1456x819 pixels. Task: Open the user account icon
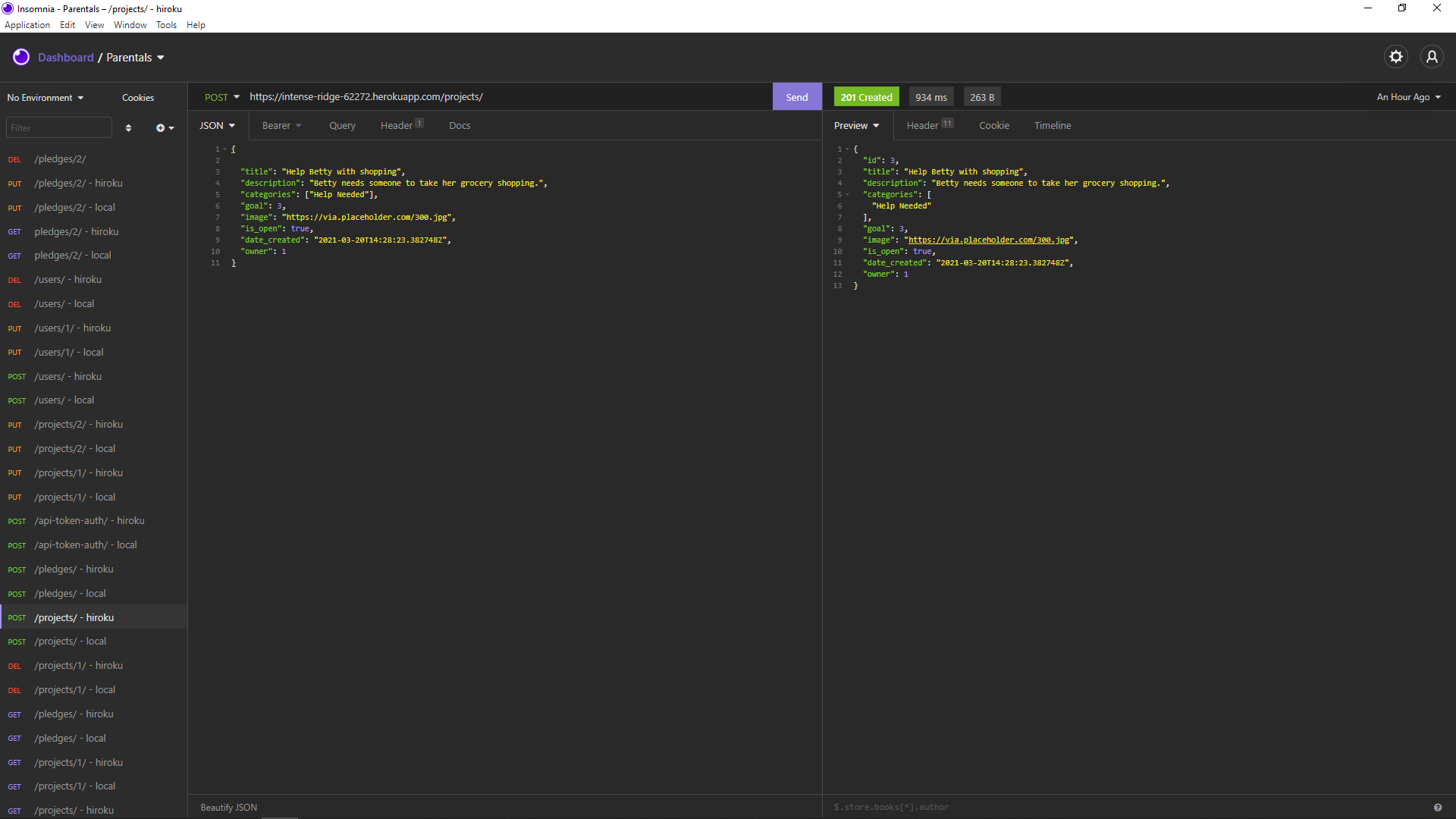(1431, 57)
